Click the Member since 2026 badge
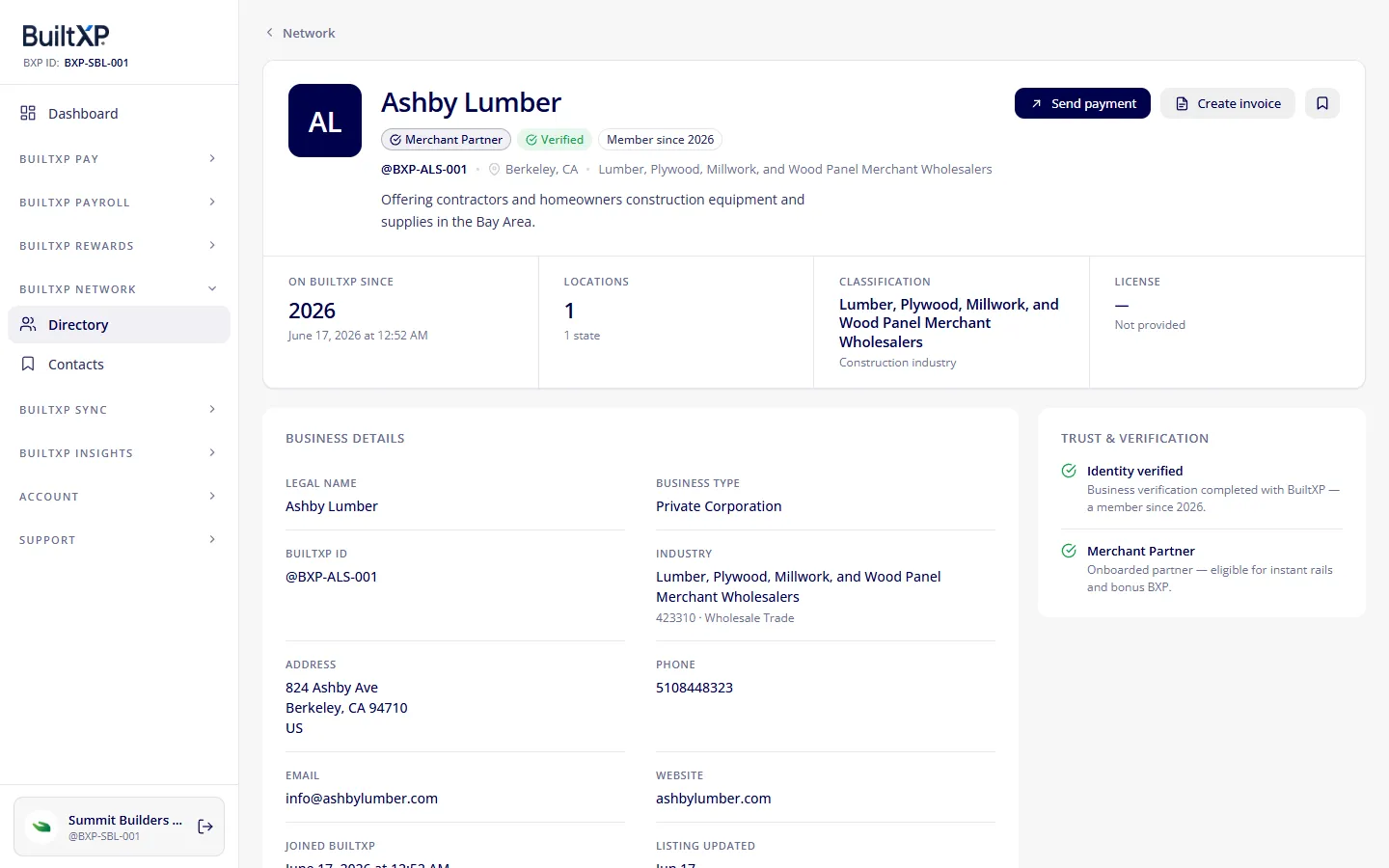This screenshot has height=868, width=1389. 660,140
